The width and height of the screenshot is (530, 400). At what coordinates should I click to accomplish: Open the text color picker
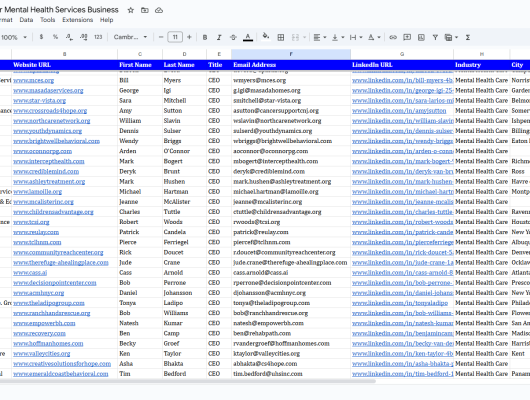point(248,37)
